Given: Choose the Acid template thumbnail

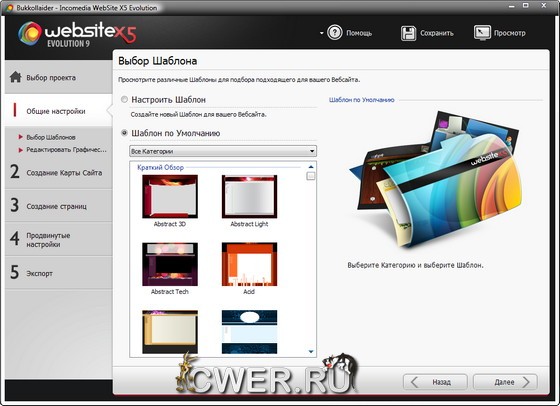Looking at the screenshot, I should (x=249, y=264).
